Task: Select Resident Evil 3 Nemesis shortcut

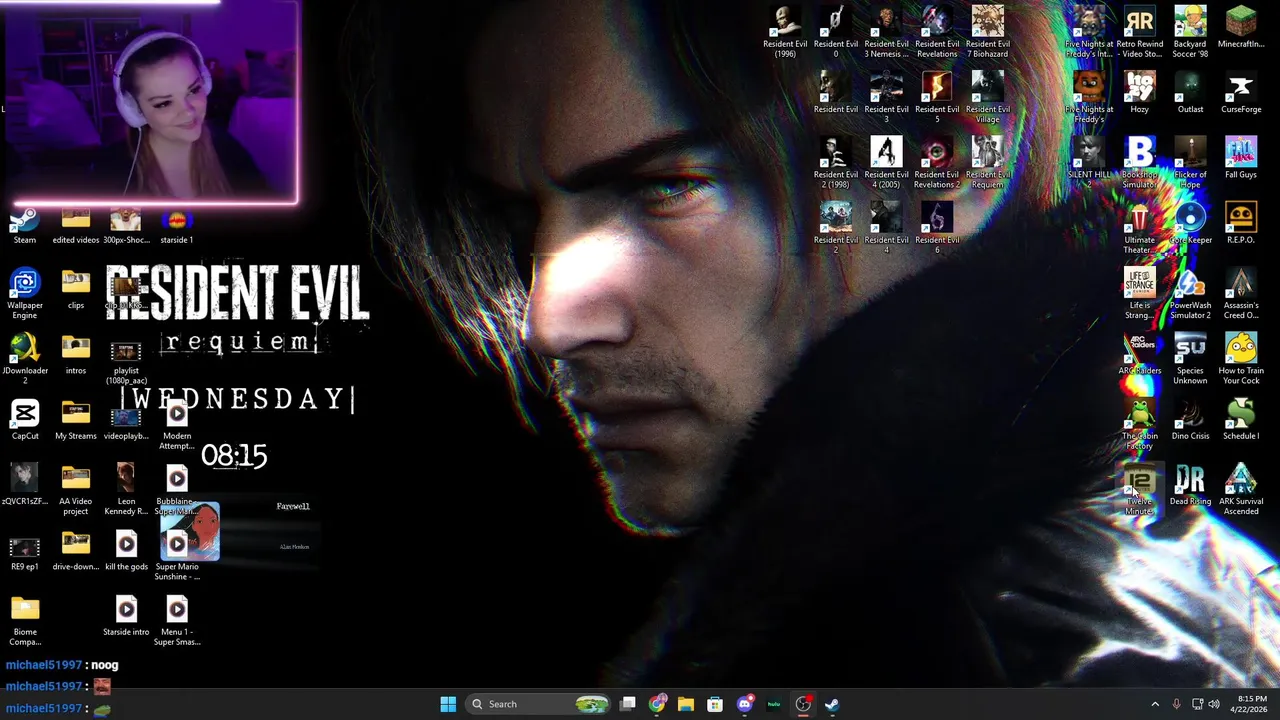Action: click(x=887, y=32)
